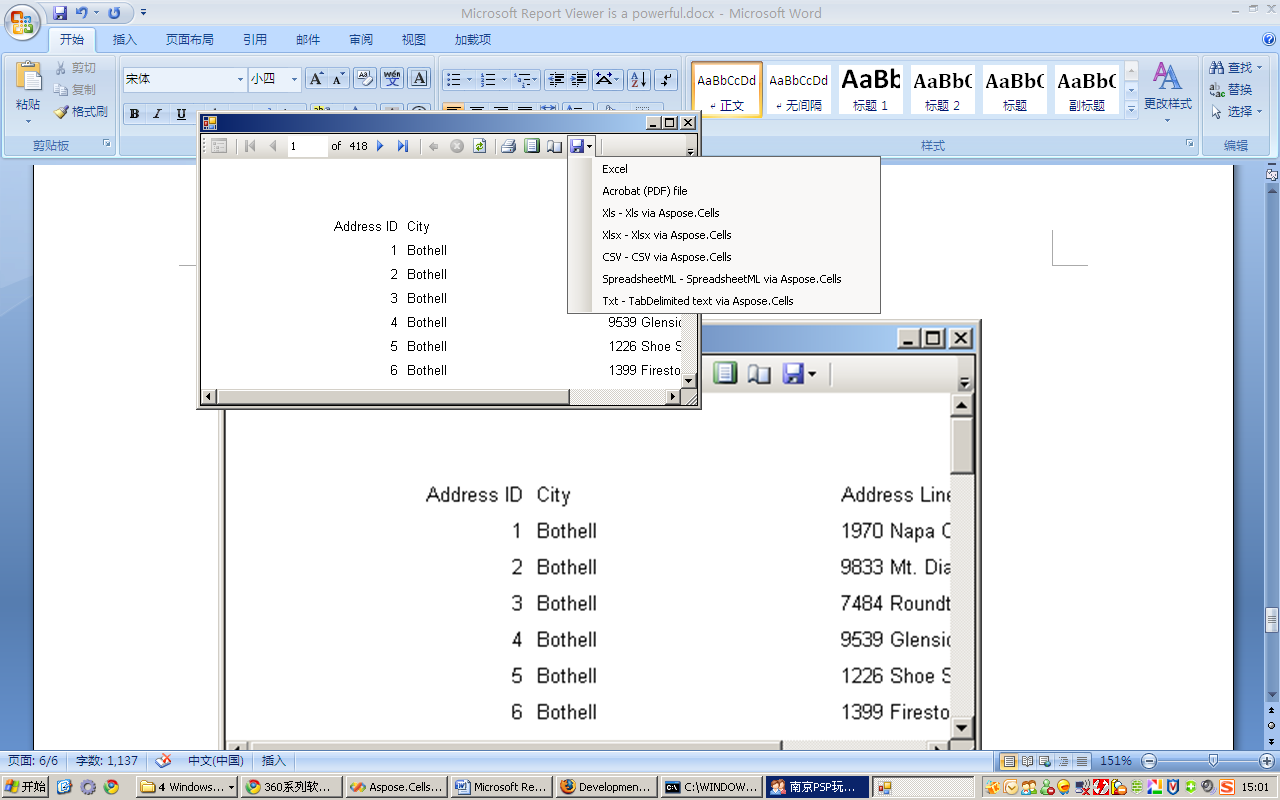Viewport: 1280px width, 800px height.
Task: Click the 替换 replace button
Action: pos(1230,89)
